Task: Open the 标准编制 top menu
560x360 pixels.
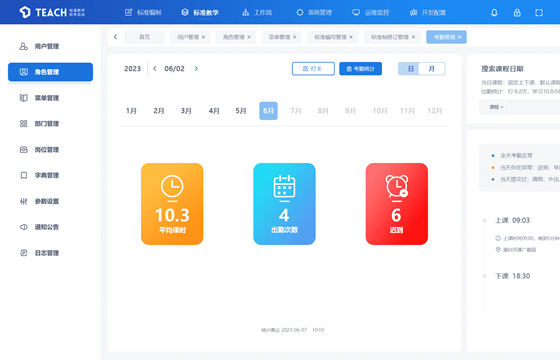Action: pyautogui.click(x=143, y=12)
